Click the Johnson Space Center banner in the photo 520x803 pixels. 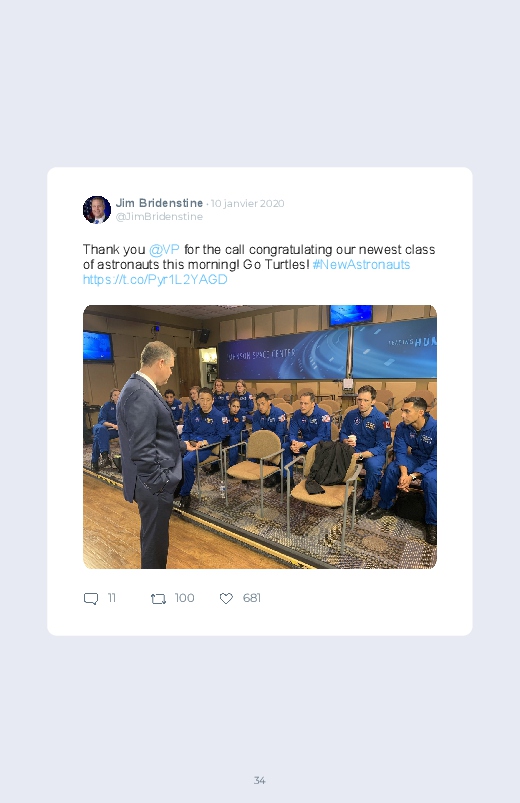(281, 355)
